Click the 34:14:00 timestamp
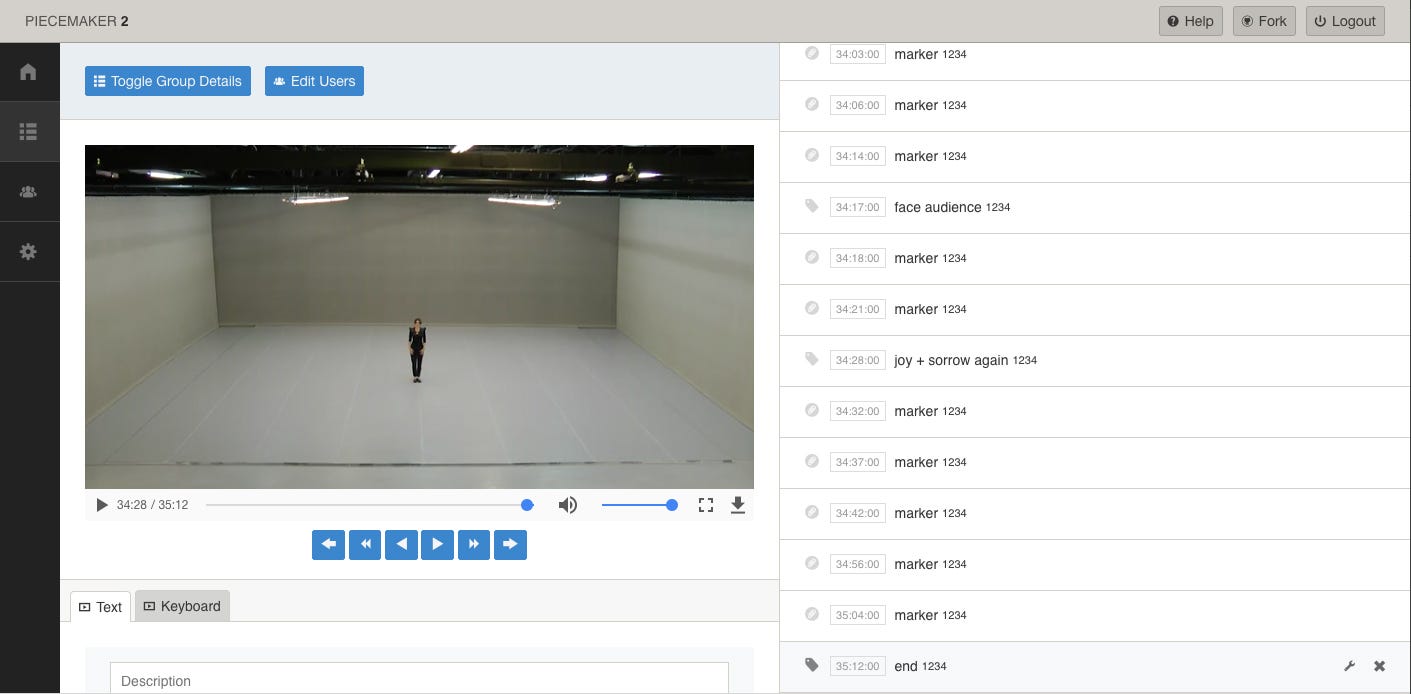Viewport: 1411px width, 694px height. 858,156
